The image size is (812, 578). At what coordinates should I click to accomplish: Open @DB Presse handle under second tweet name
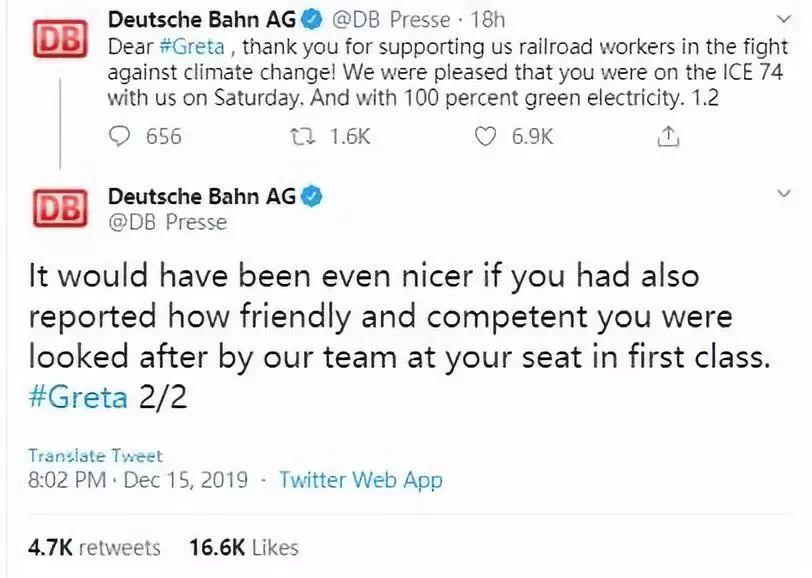[167, 222]
